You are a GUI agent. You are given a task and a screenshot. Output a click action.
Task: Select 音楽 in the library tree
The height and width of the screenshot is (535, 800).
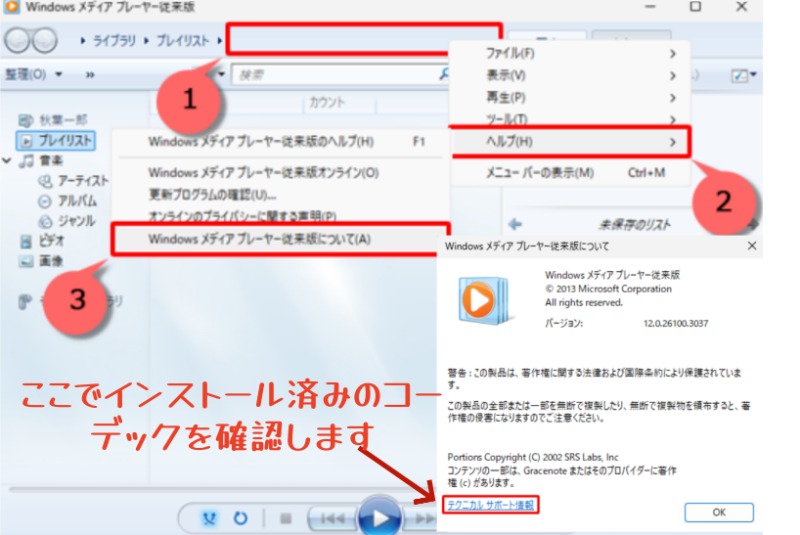pos(51,161)
